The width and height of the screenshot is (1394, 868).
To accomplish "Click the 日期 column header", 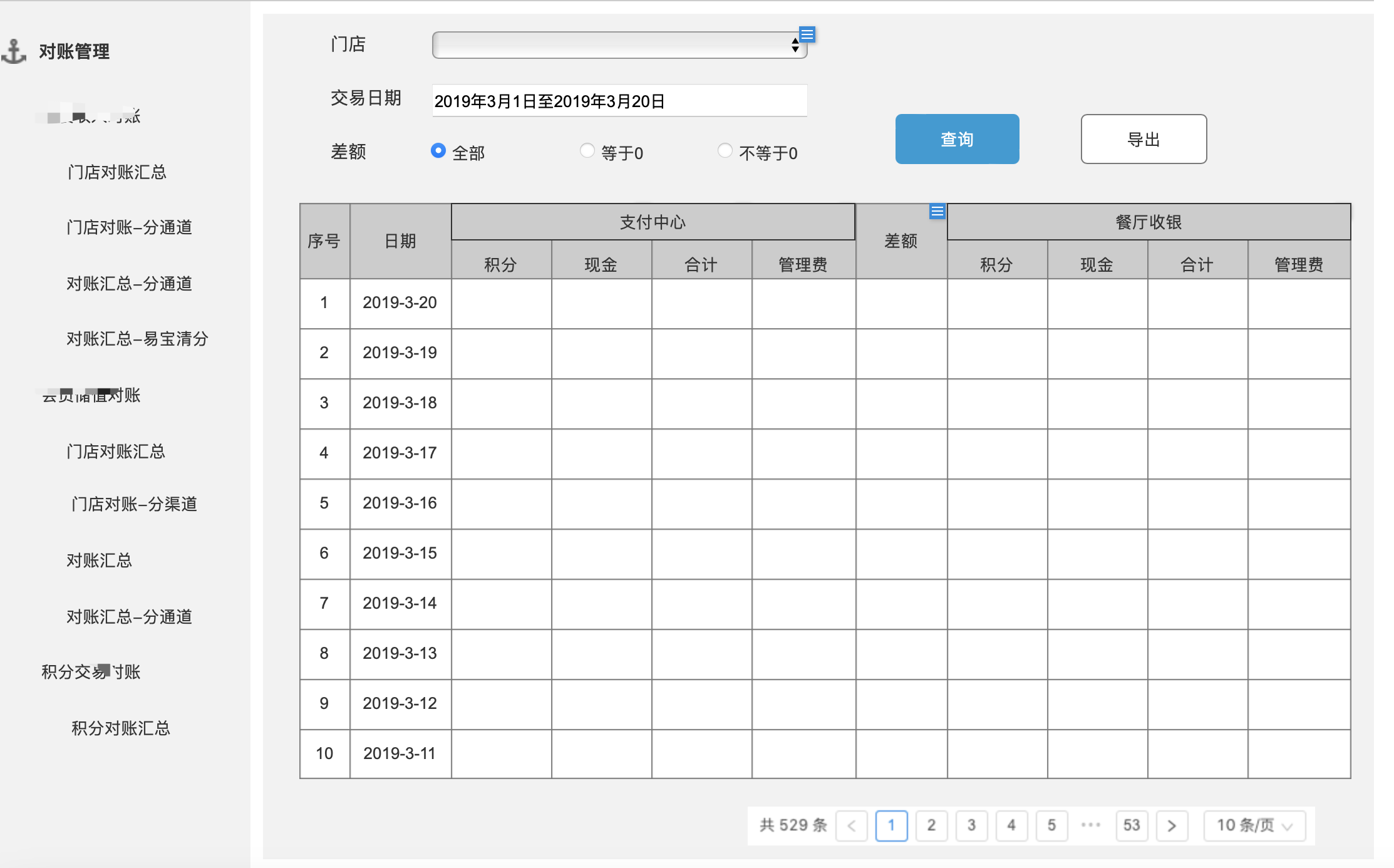I will (400, 241).
